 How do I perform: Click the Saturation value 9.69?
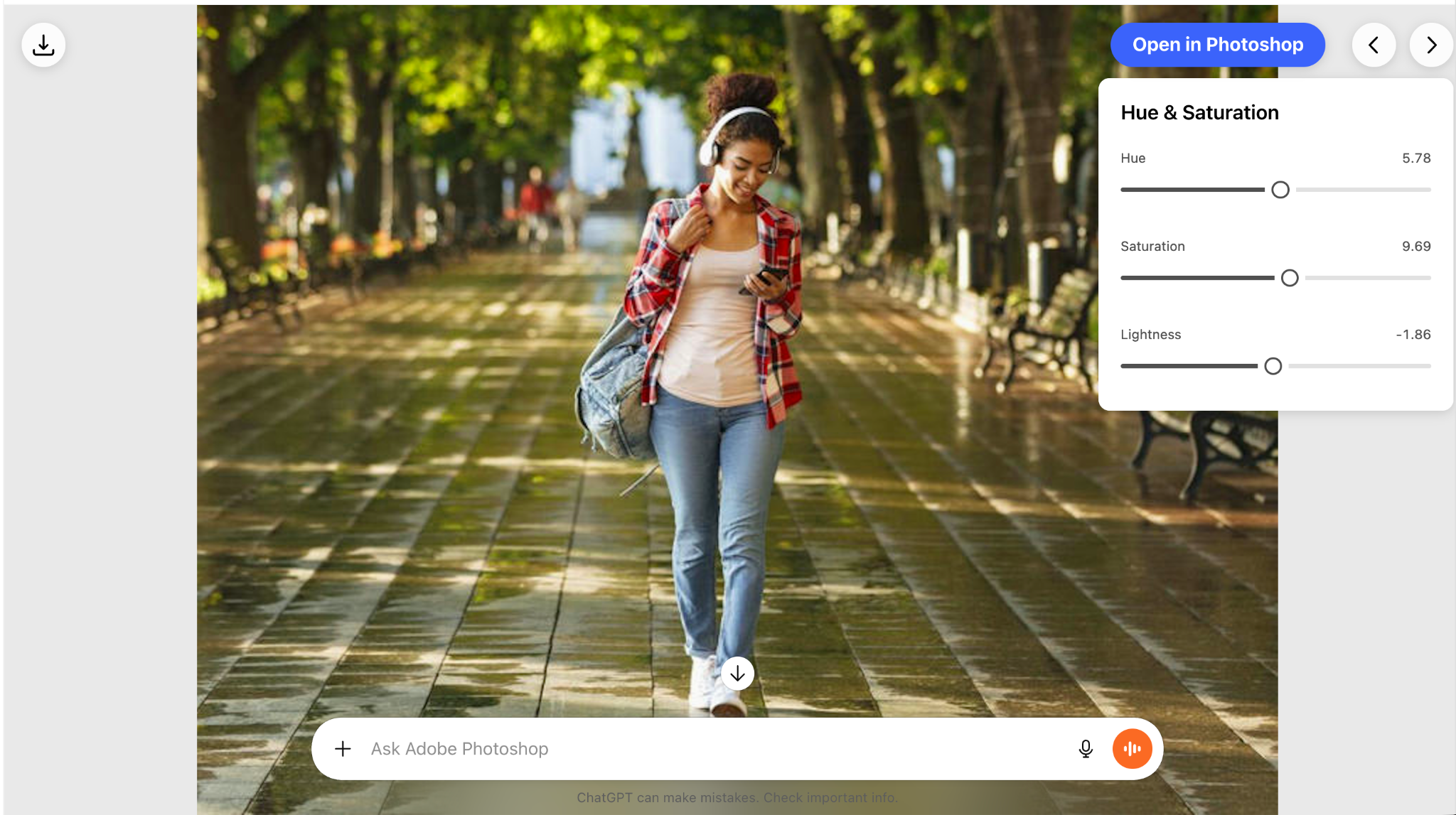(1415, 246)
